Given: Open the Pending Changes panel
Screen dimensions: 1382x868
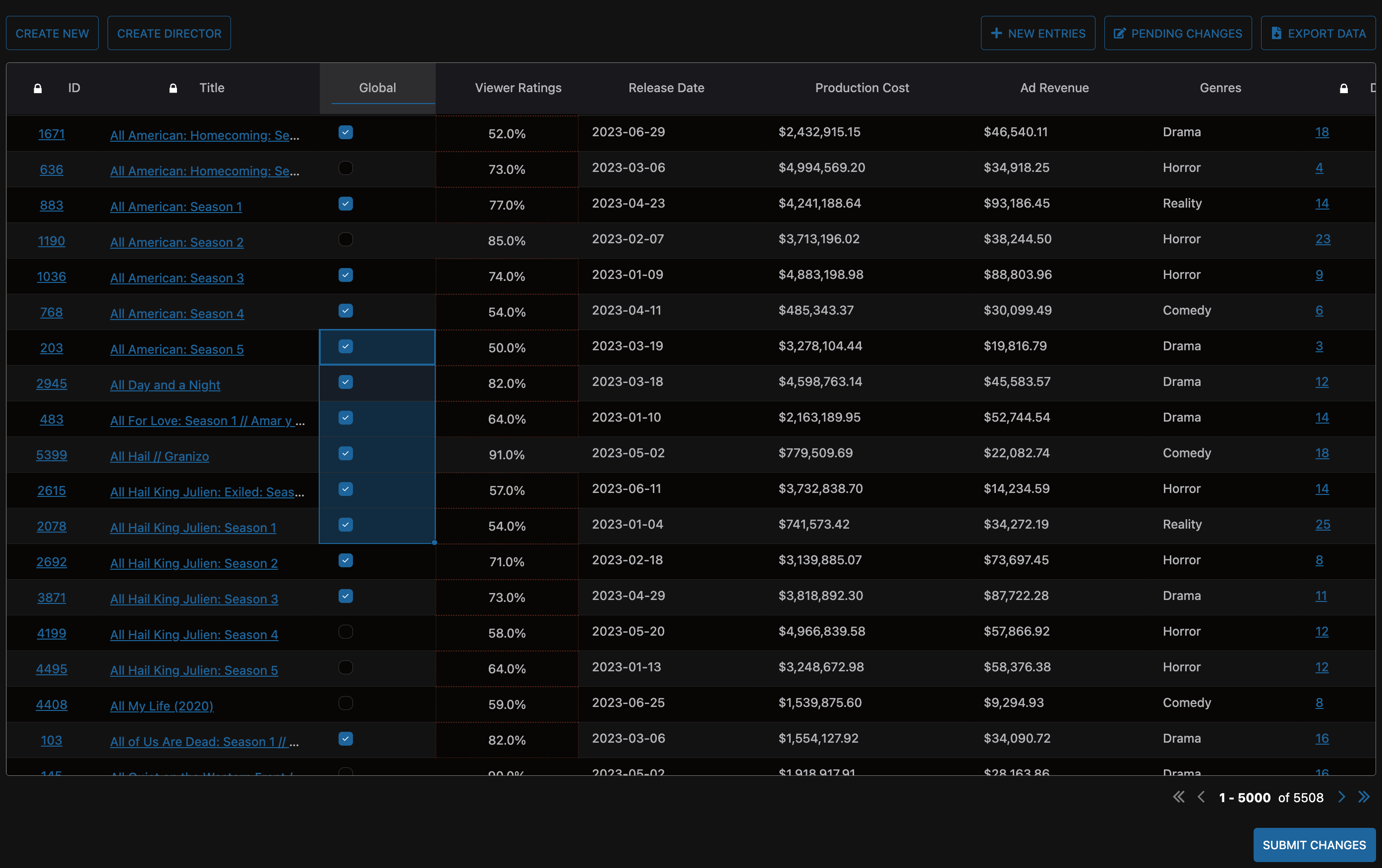Looking at the screenshot, I should click(1178, 33).
